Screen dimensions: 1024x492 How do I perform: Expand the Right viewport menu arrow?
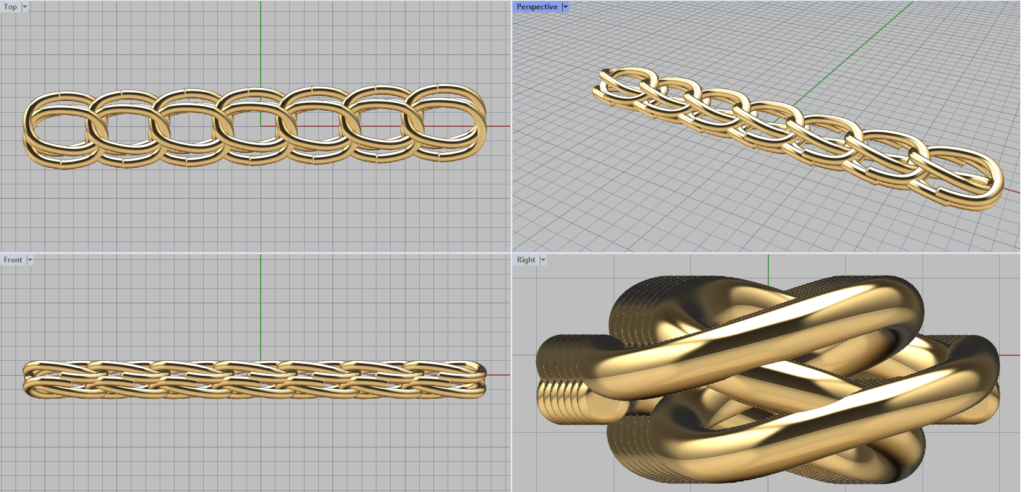[x=542, y=260]
